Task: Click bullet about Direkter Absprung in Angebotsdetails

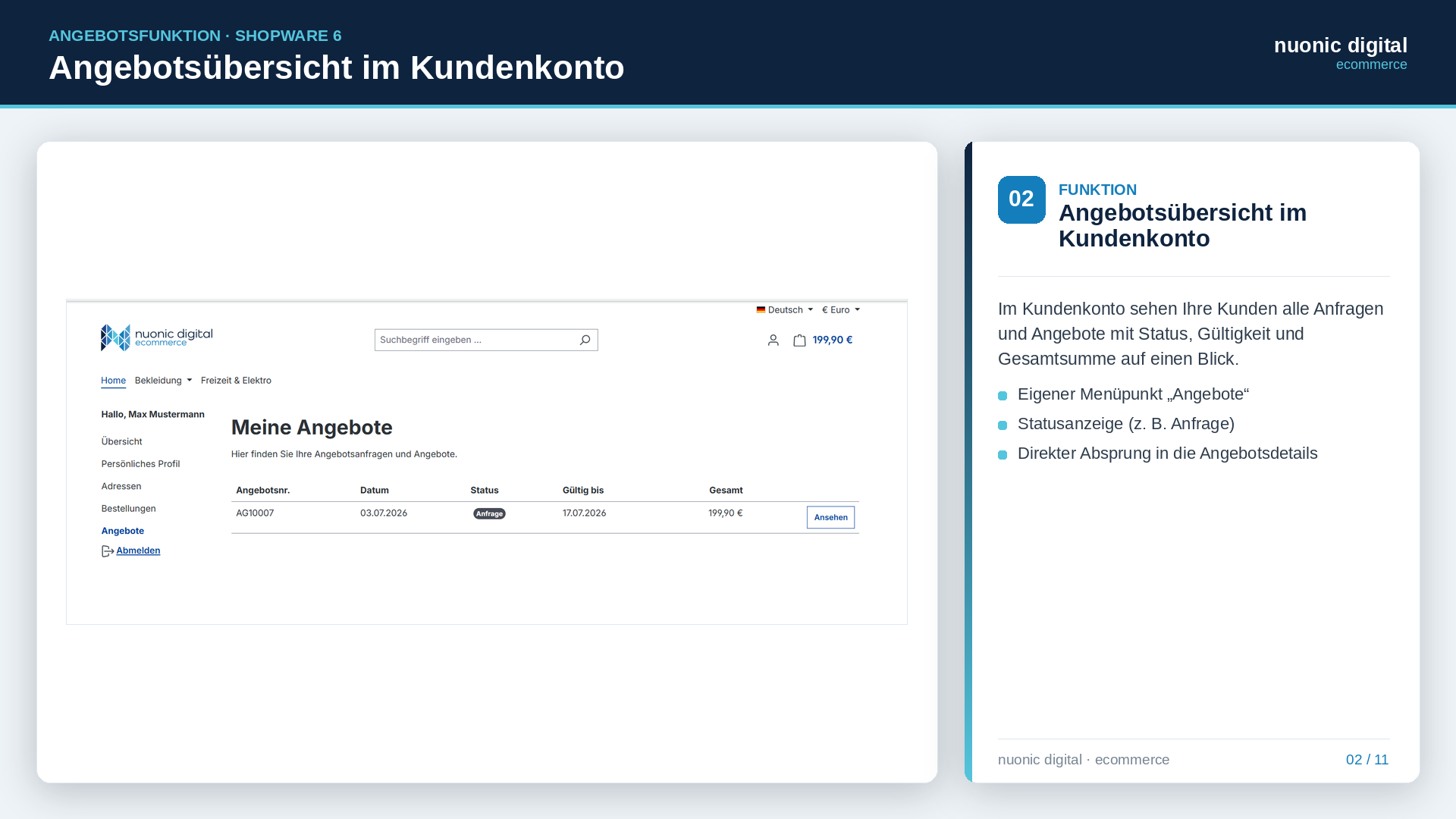Action: [1167, 453]
